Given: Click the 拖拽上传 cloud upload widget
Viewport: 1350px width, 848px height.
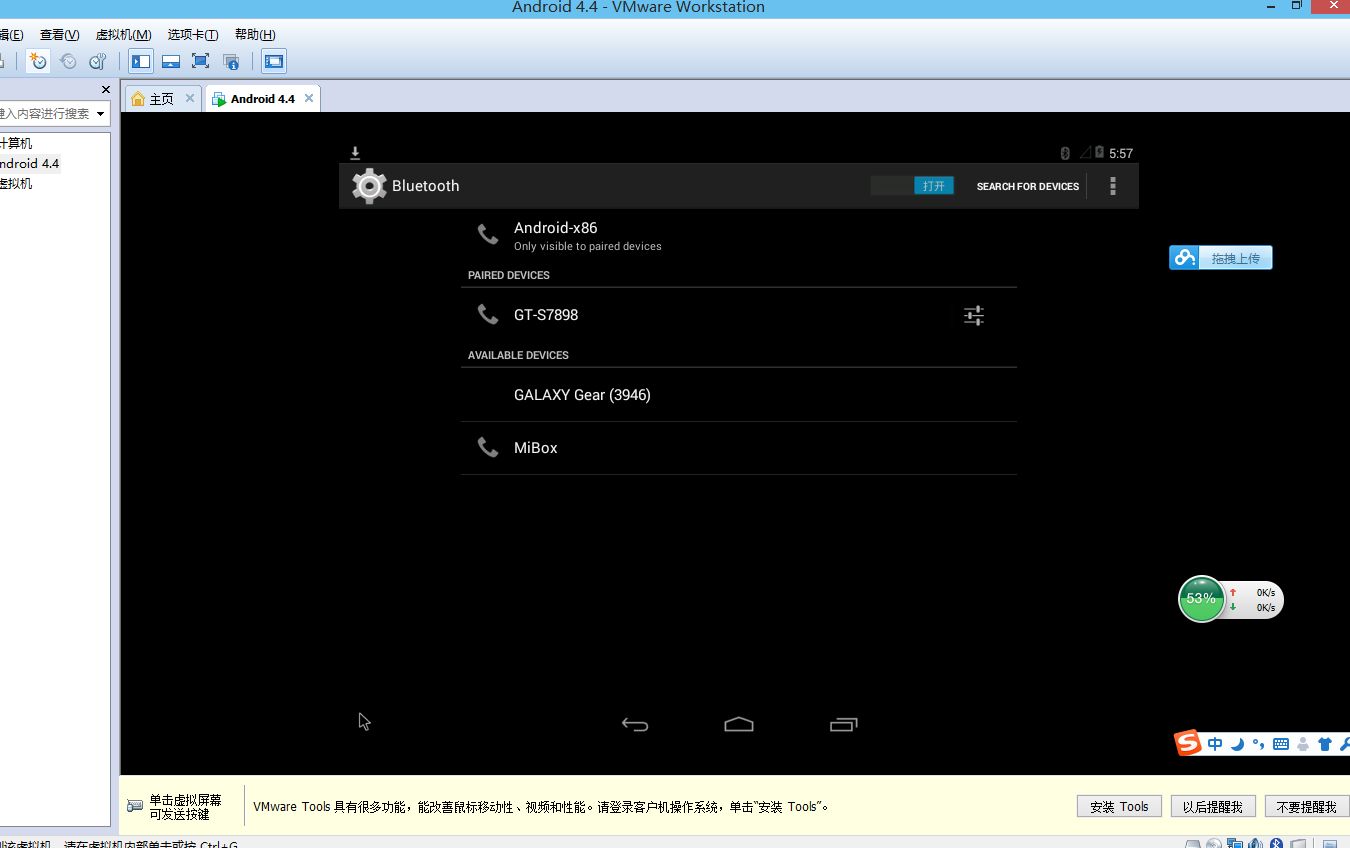Looking at the screenshot, I should click(x=1221, y=258).
